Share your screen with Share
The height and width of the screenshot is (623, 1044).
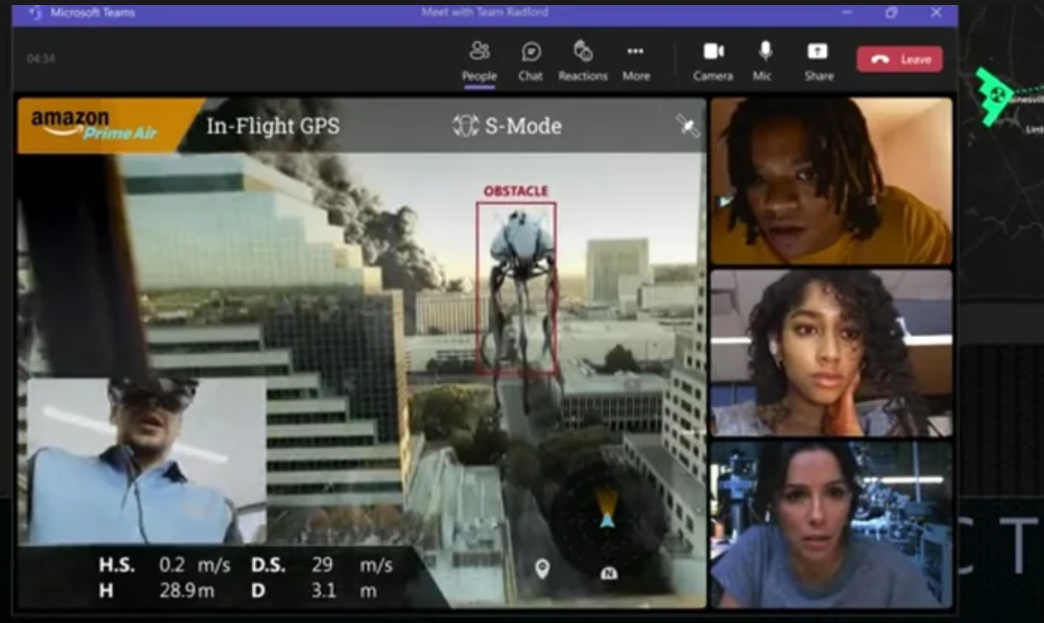pyautogui.click(x=818, y=61)
